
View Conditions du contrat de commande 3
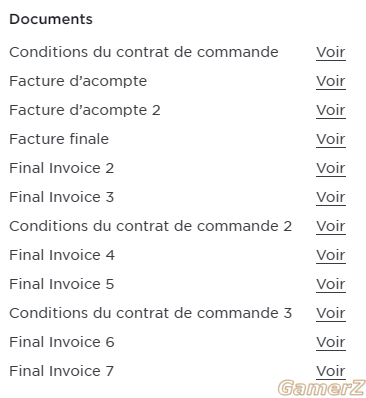[331, 313]
